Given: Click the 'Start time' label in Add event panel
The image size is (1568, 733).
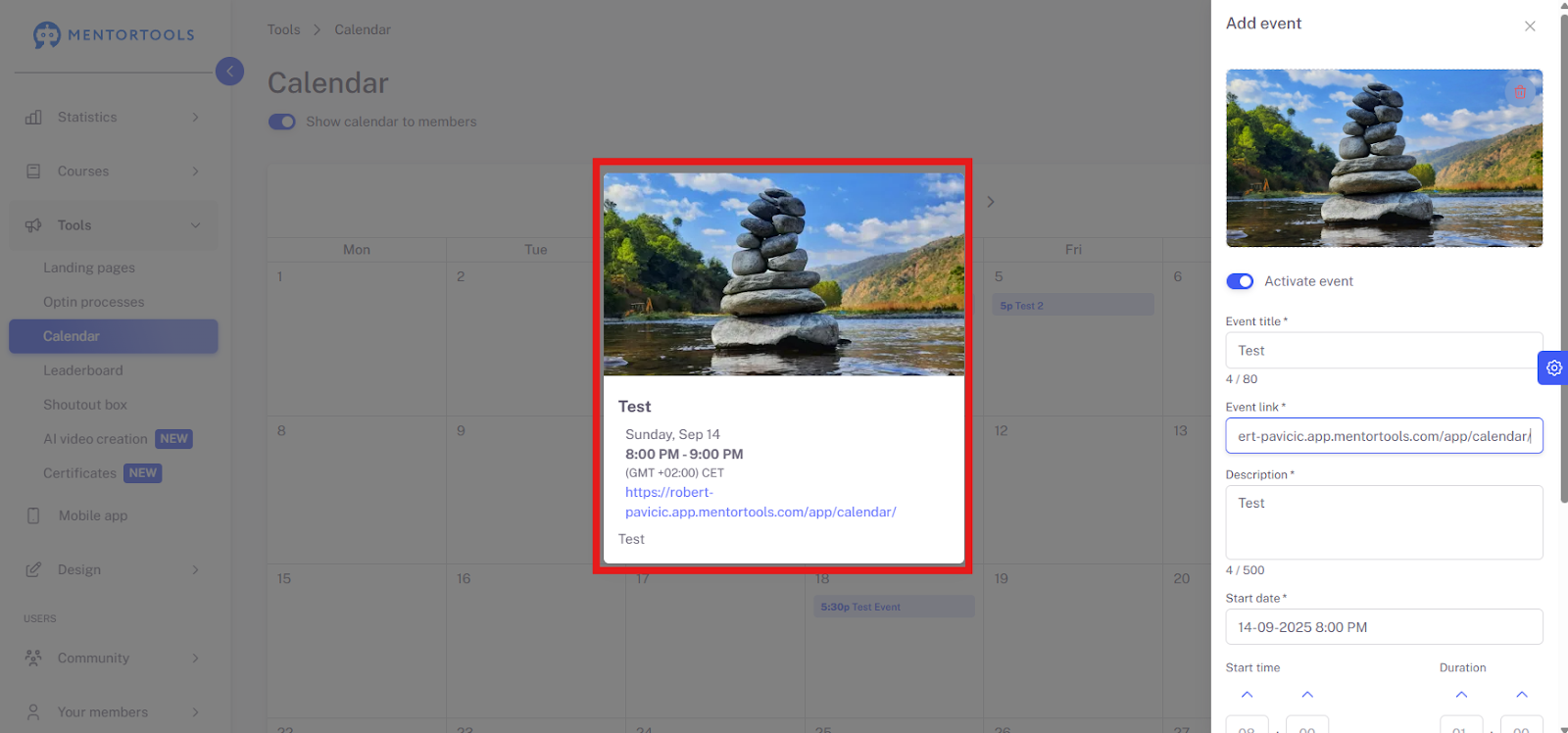Looking at the screenshot, I should click(x=1252, y=668).
